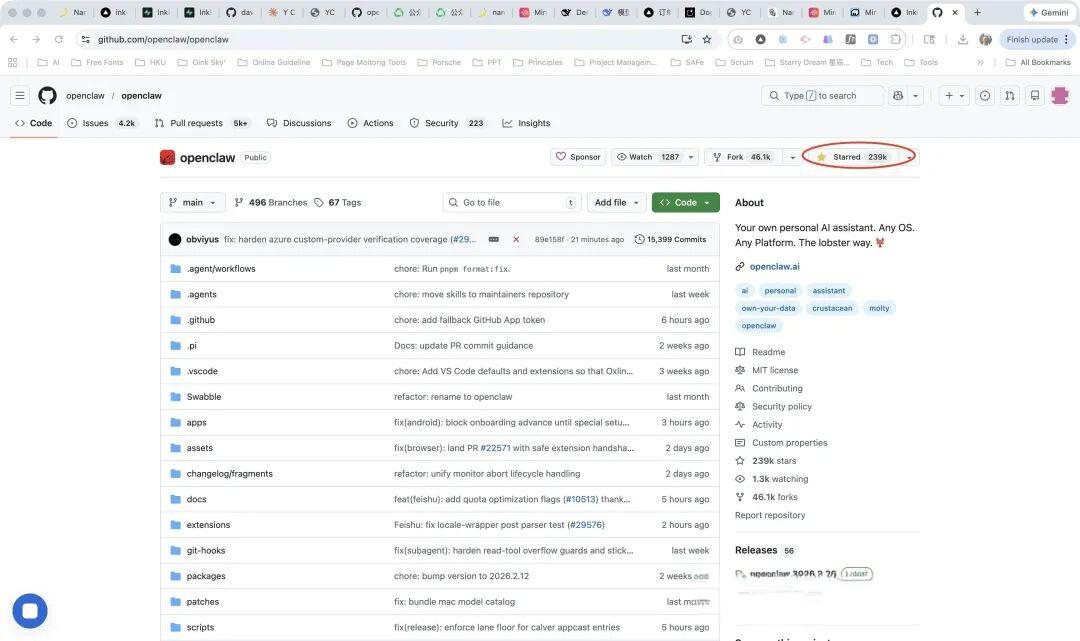The width and height of the screenshot is (1080, 641).
Task: Star toggle: click the Starred button
Action: click(854, 157)
